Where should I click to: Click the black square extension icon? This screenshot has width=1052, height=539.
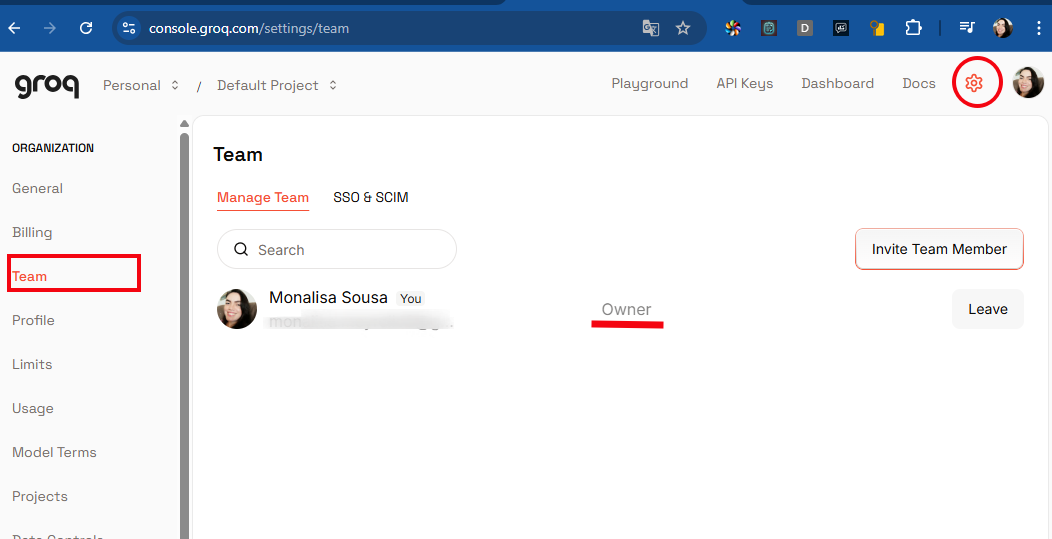[x=841, y=28]
